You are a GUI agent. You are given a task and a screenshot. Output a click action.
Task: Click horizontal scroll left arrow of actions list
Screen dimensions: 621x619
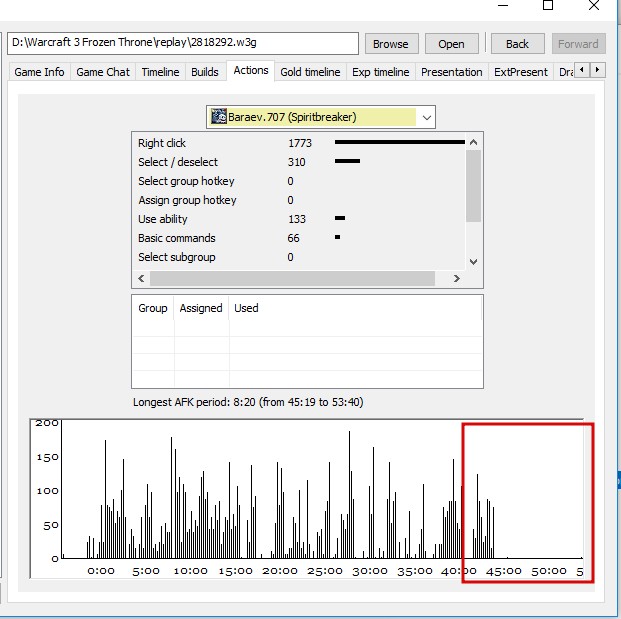click(141, 278)
